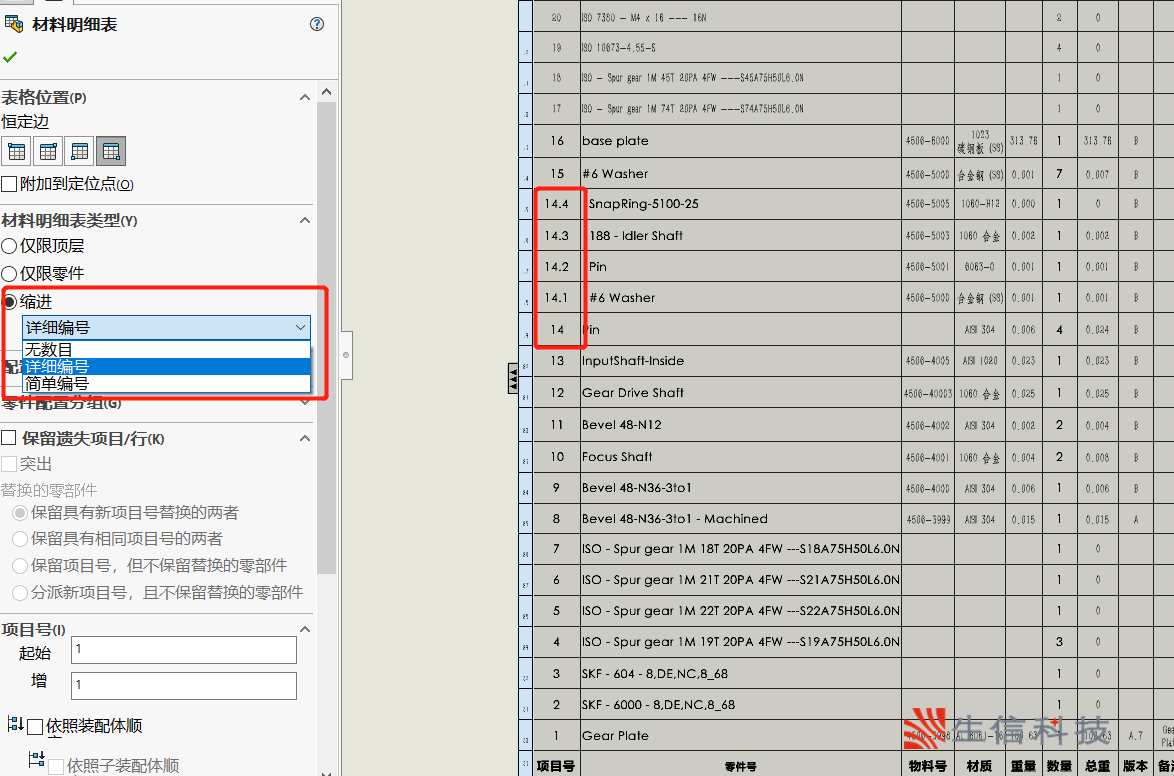The height and width of the screenshot is (776, 1174).
Task: Collapse the 表格位置 section
Action: point(305,98)
